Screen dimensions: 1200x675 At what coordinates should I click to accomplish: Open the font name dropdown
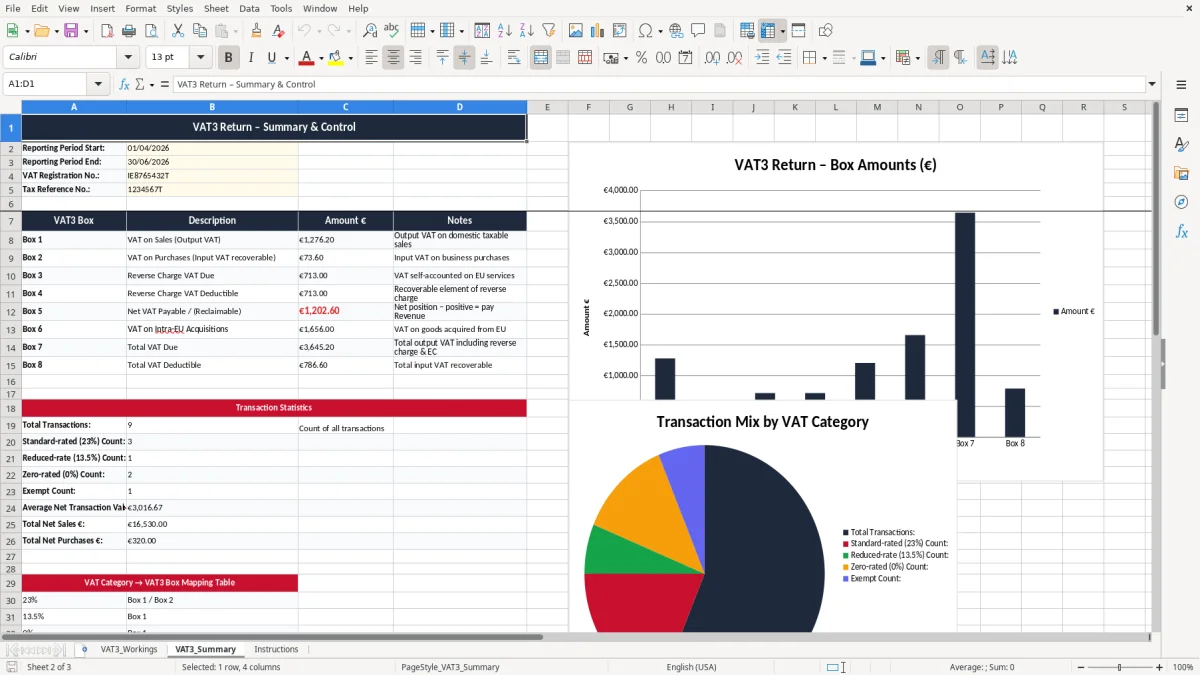click(x=127, y=58)
